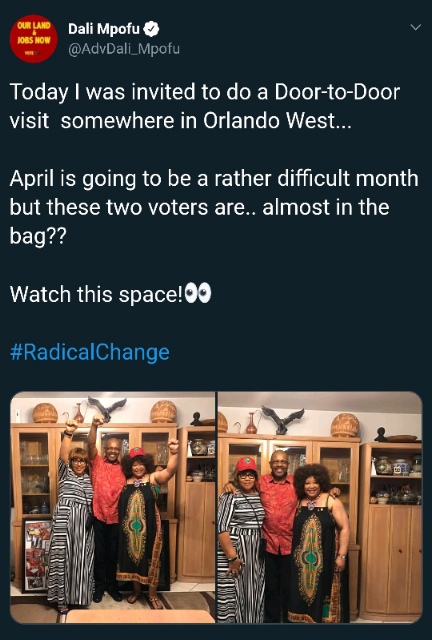The height and width of the screenshot is (640, 432).
Task: Open the @AdvDali_Mpofu handle
Action: [124, 49]
